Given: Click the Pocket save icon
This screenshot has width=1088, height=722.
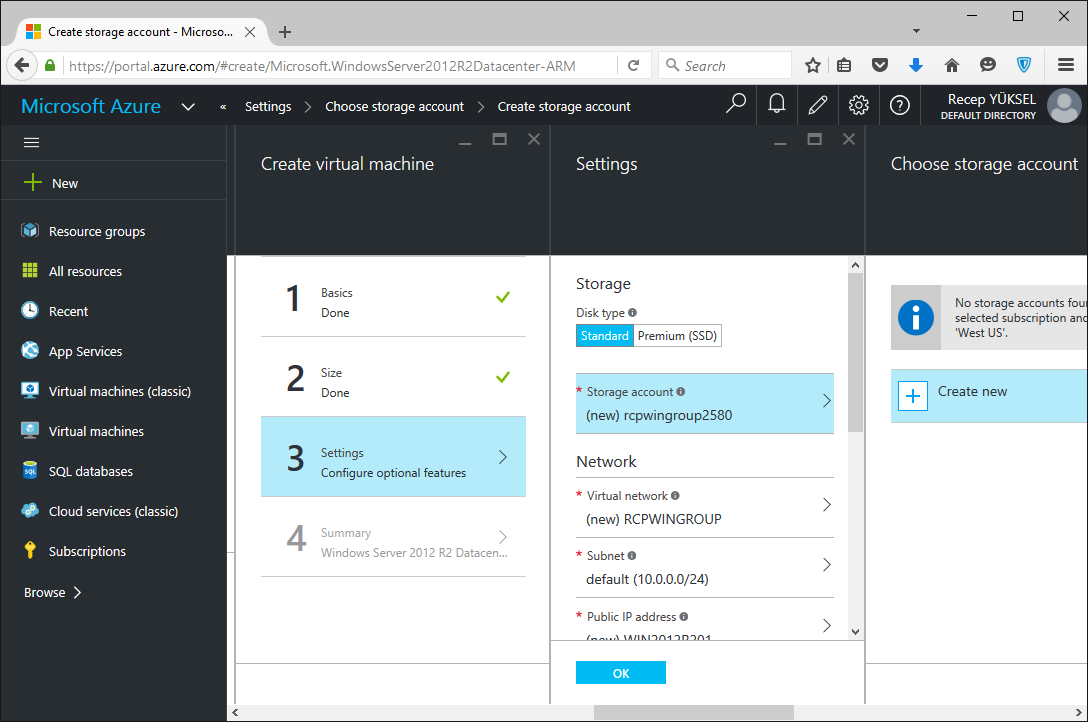Looking at the screenshot, I should tap(880, 65).
